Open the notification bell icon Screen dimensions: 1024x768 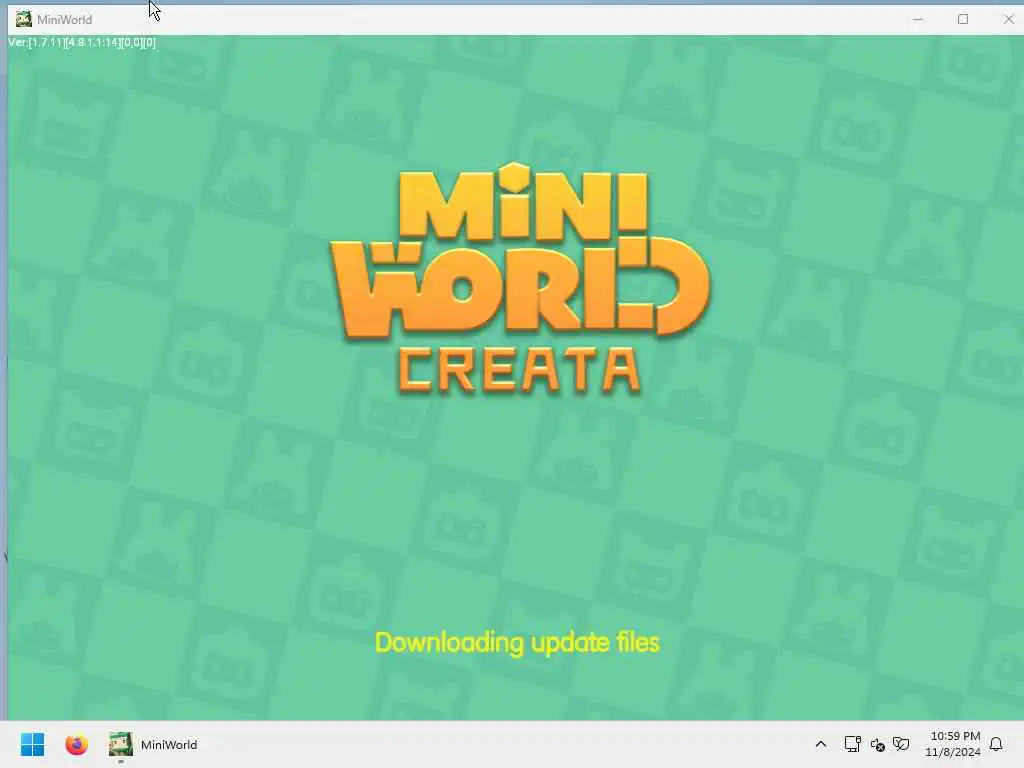996,744
